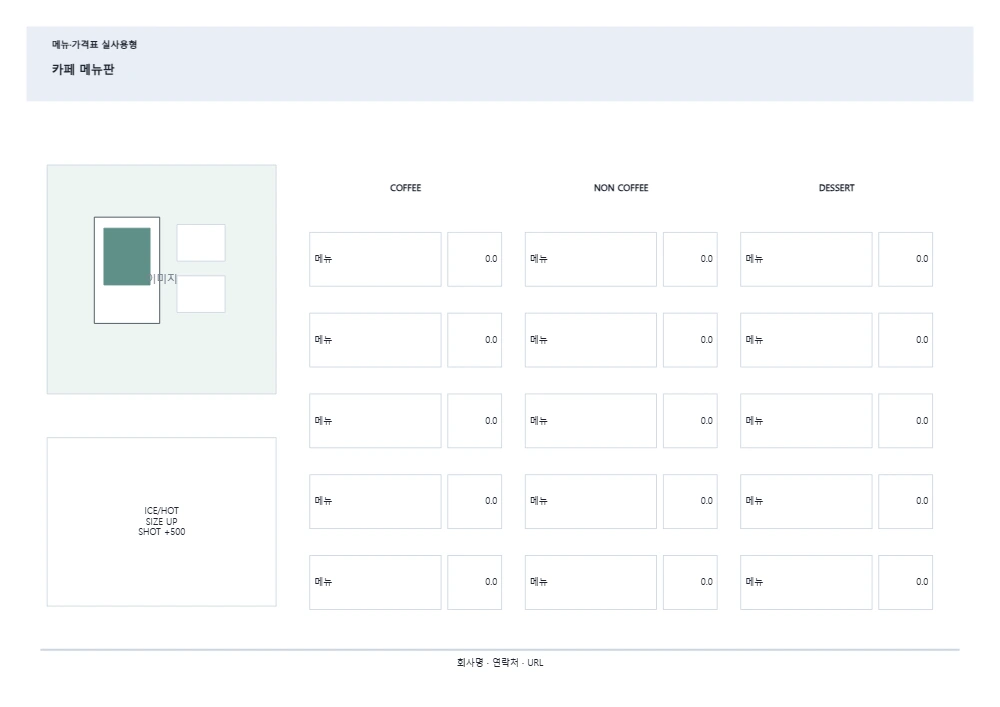Screen dimensions: 1000x707
Task: Select the "메뉴·가격표 실사용형" subtitle text
Action: pyautogui.click(x=94, y=45)
